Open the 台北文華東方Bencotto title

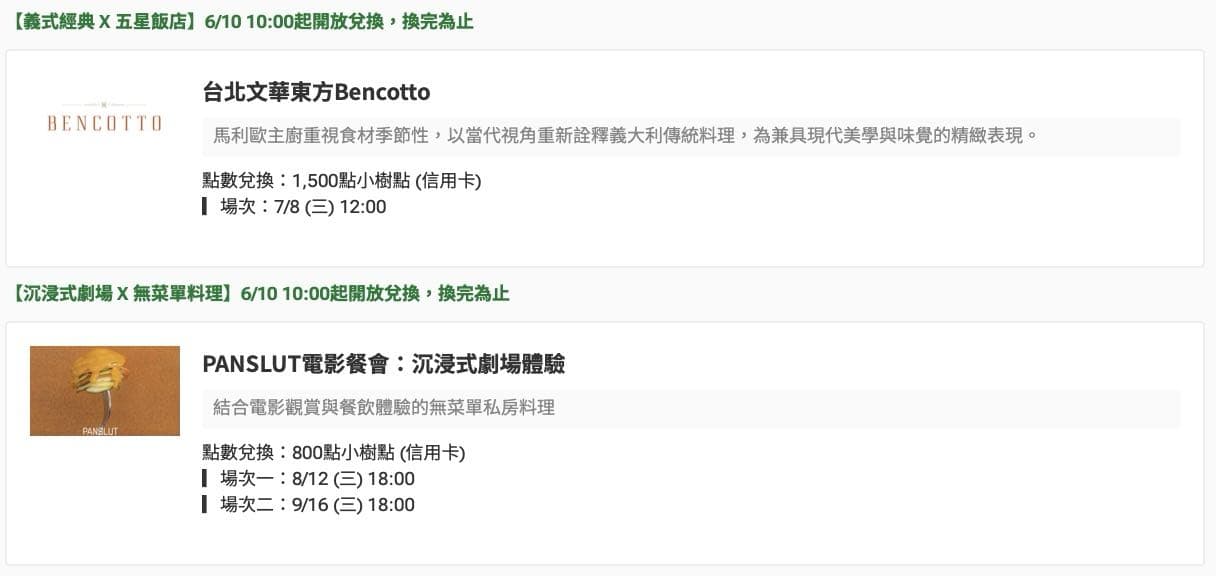click(316, 92)
